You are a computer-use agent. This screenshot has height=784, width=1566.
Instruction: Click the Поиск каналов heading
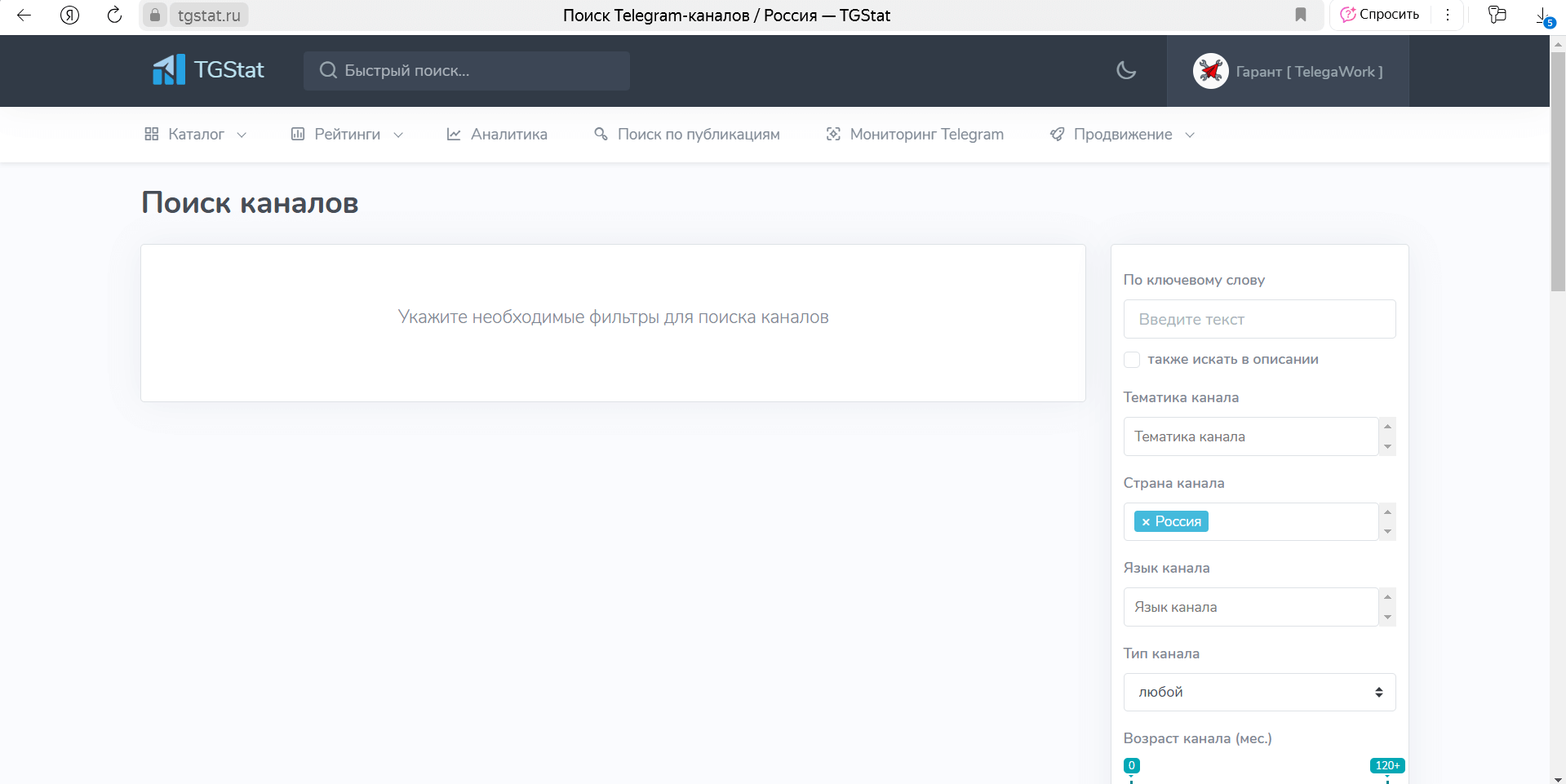pos(250,203)
